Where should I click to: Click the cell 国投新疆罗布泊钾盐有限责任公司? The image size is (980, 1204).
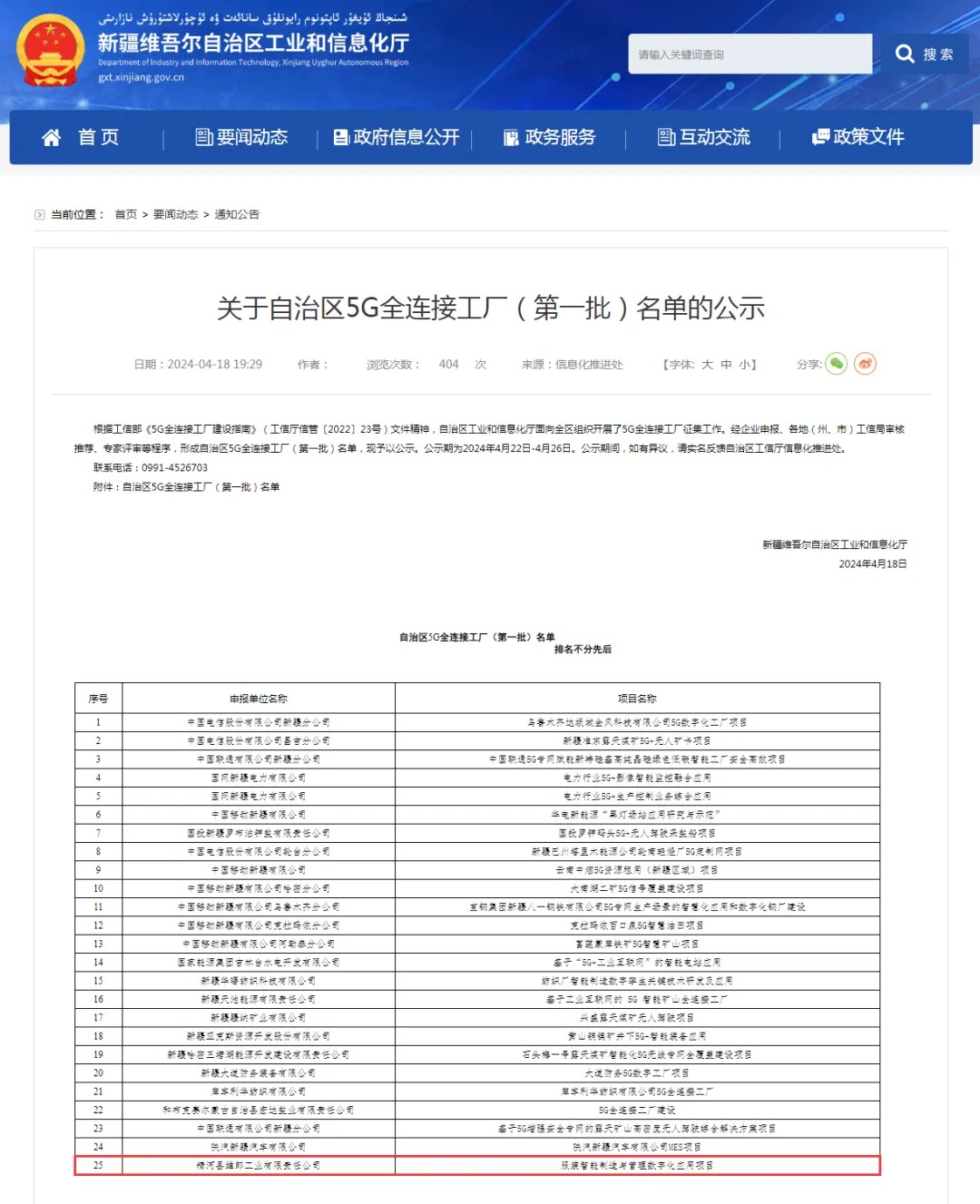click(259, 834)
